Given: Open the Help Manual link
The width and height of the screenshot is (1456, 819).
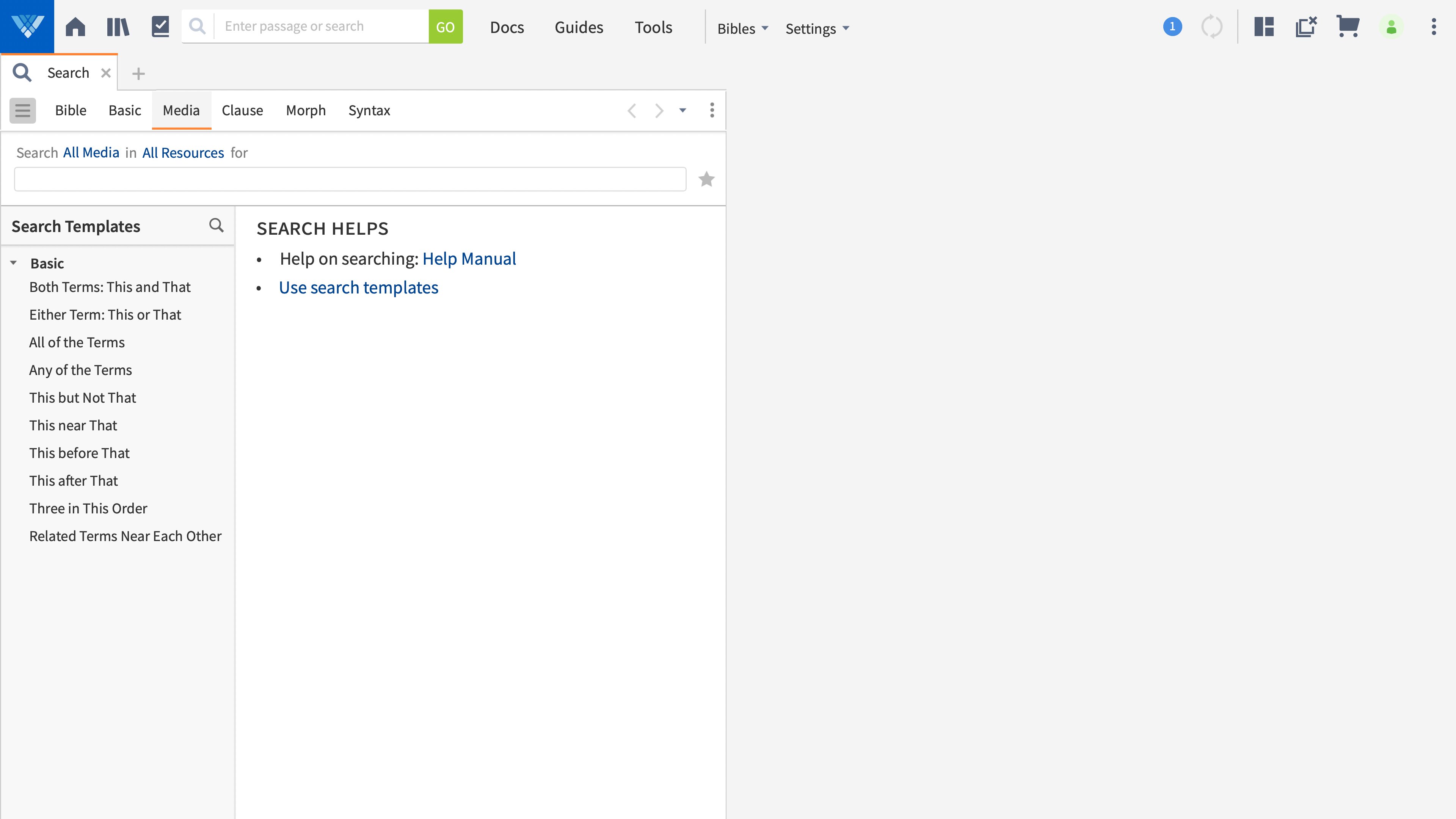Looking at the screenshot, I should [x=469, y=258].
